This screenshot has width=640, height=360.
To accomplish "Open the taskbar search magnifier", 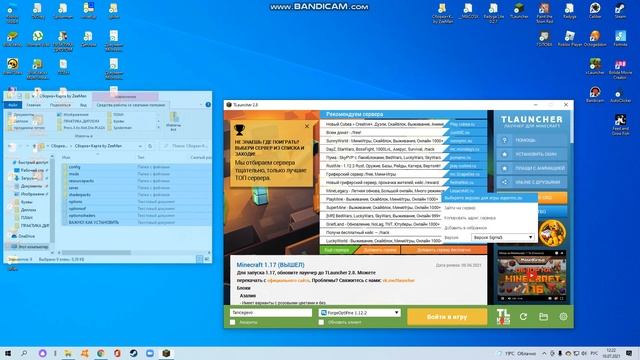I will (x=24, y=353).
